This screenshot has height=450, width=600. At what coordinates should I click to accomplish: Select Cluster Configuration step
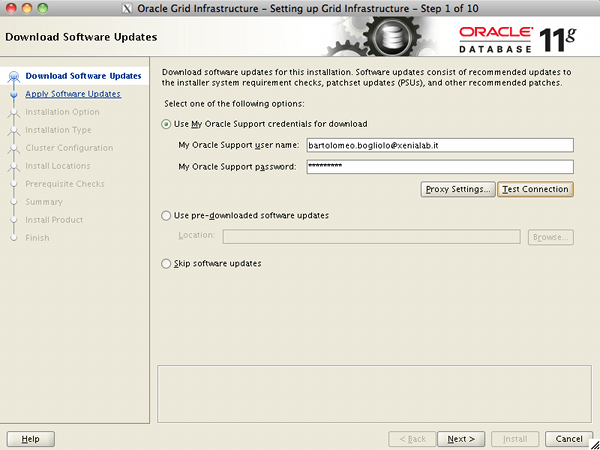click(69, 148)
